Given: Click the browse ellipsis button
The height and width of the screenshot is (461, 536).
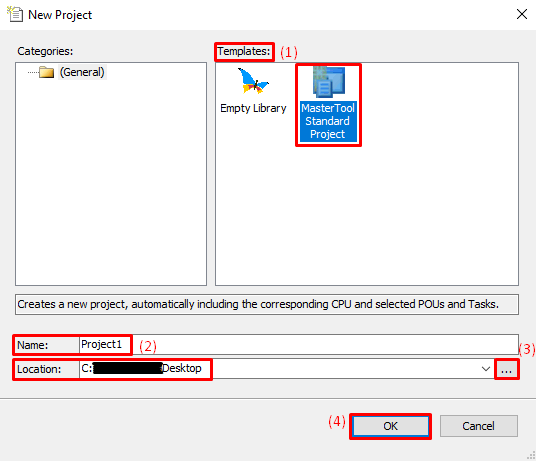Looking at the screenshot, I should click(507, 369).
